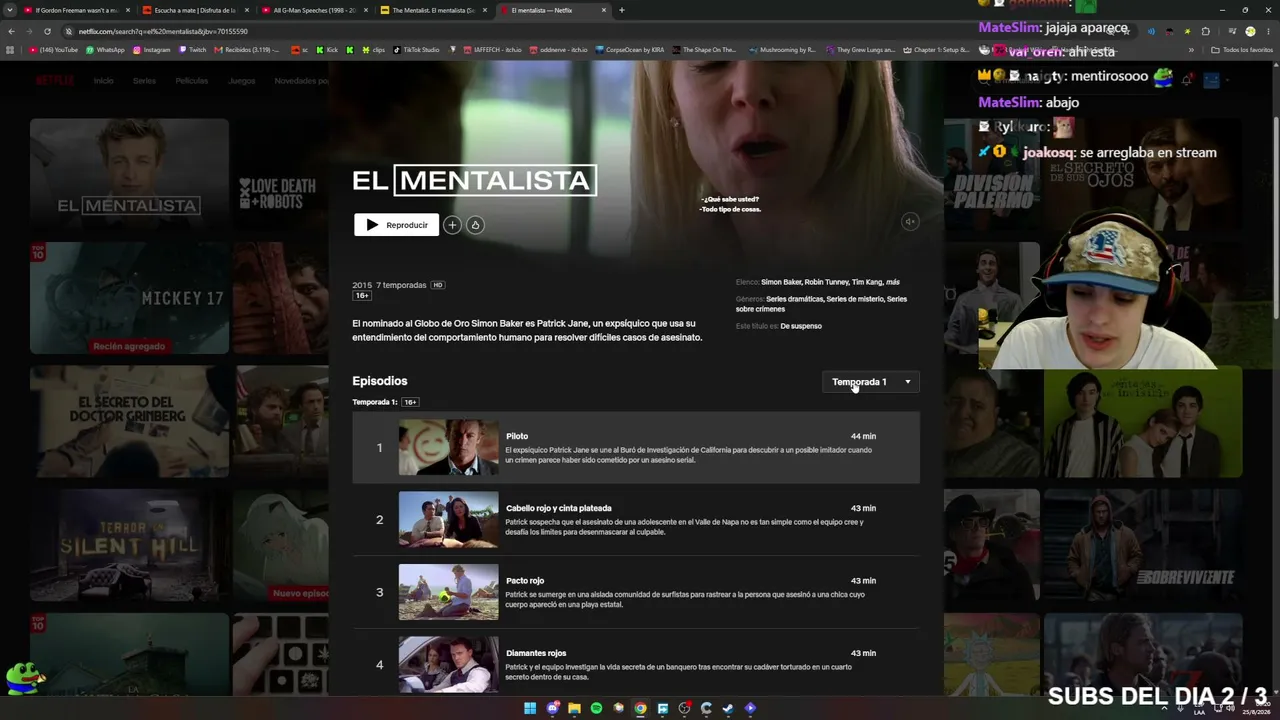Toggle the preview trailer sound button
Image resolution: width=1280 pixels, height=720 pixels.
(x=909, y=222)
